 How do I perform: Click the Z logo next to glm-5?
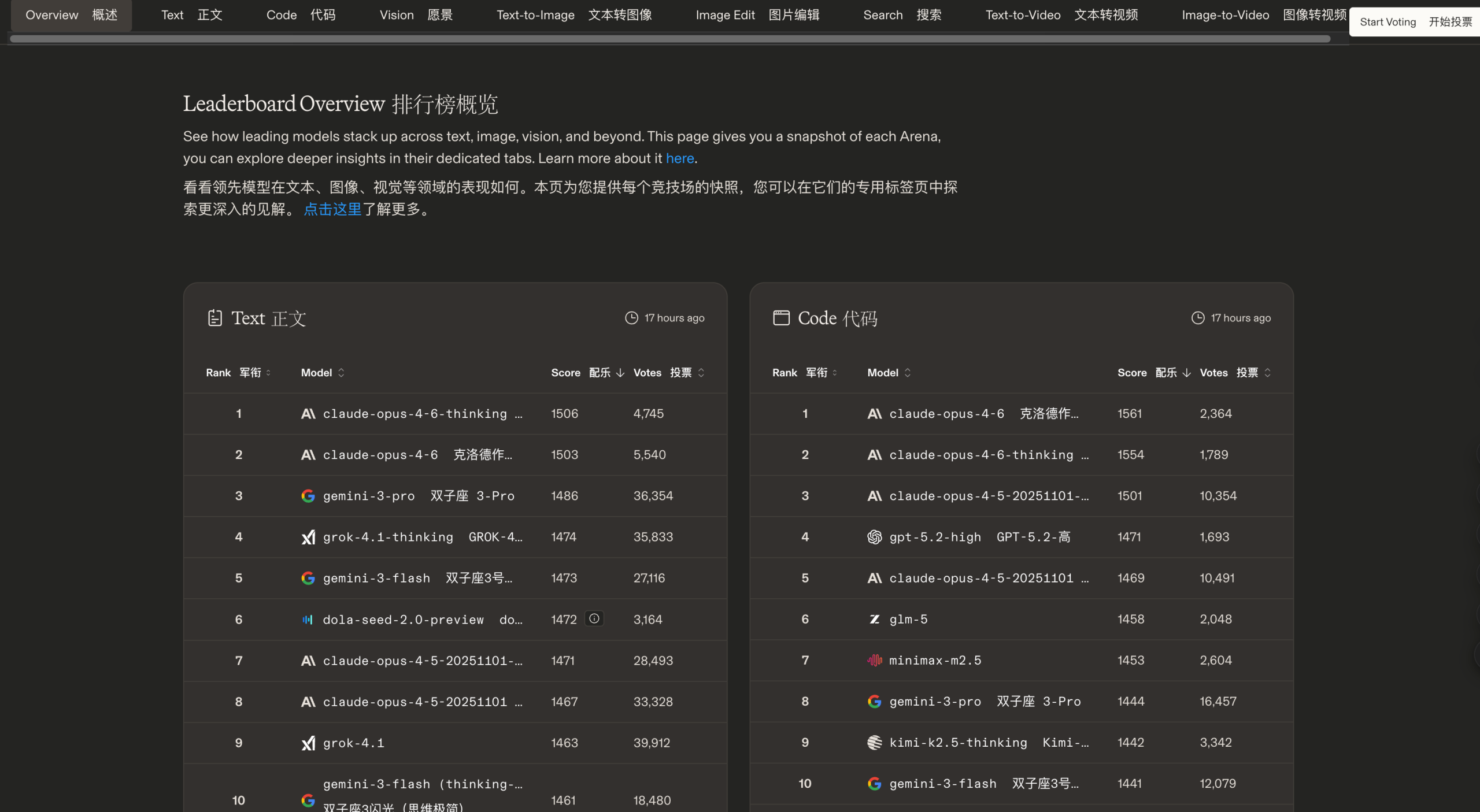click(x=874, y=619)
